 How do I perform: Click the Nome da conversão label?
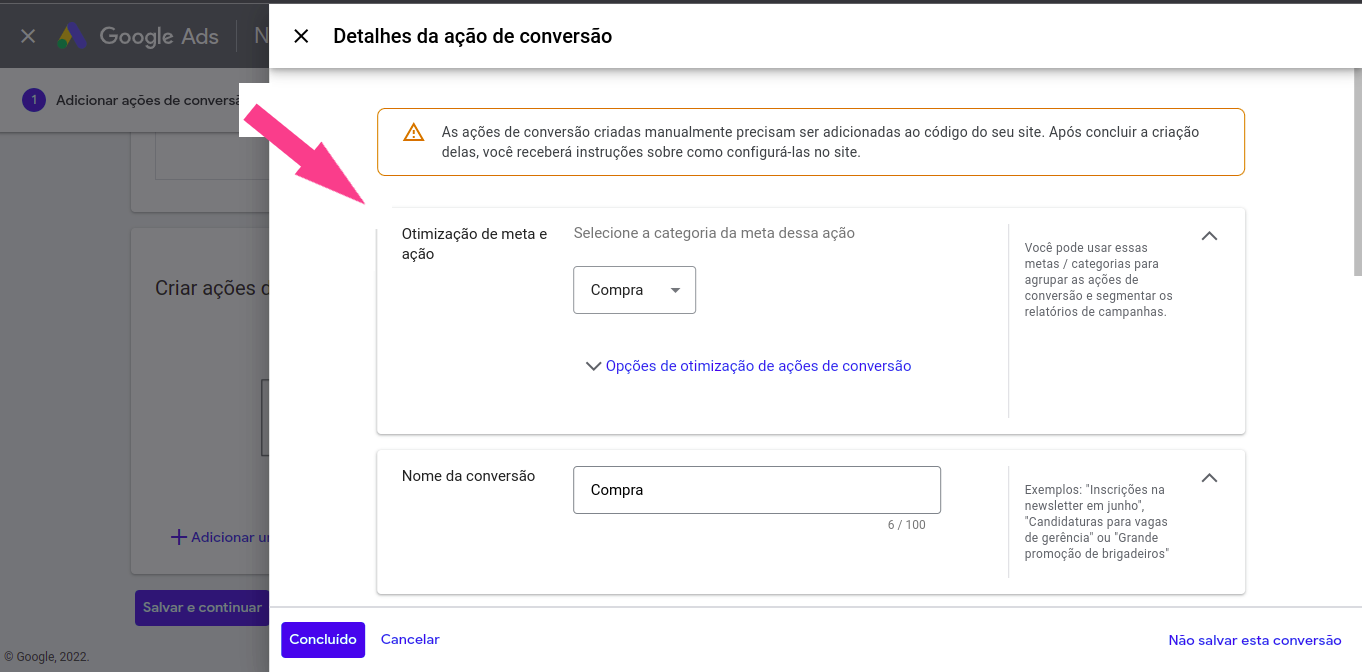pyautogui.click(x=468, y=476)
